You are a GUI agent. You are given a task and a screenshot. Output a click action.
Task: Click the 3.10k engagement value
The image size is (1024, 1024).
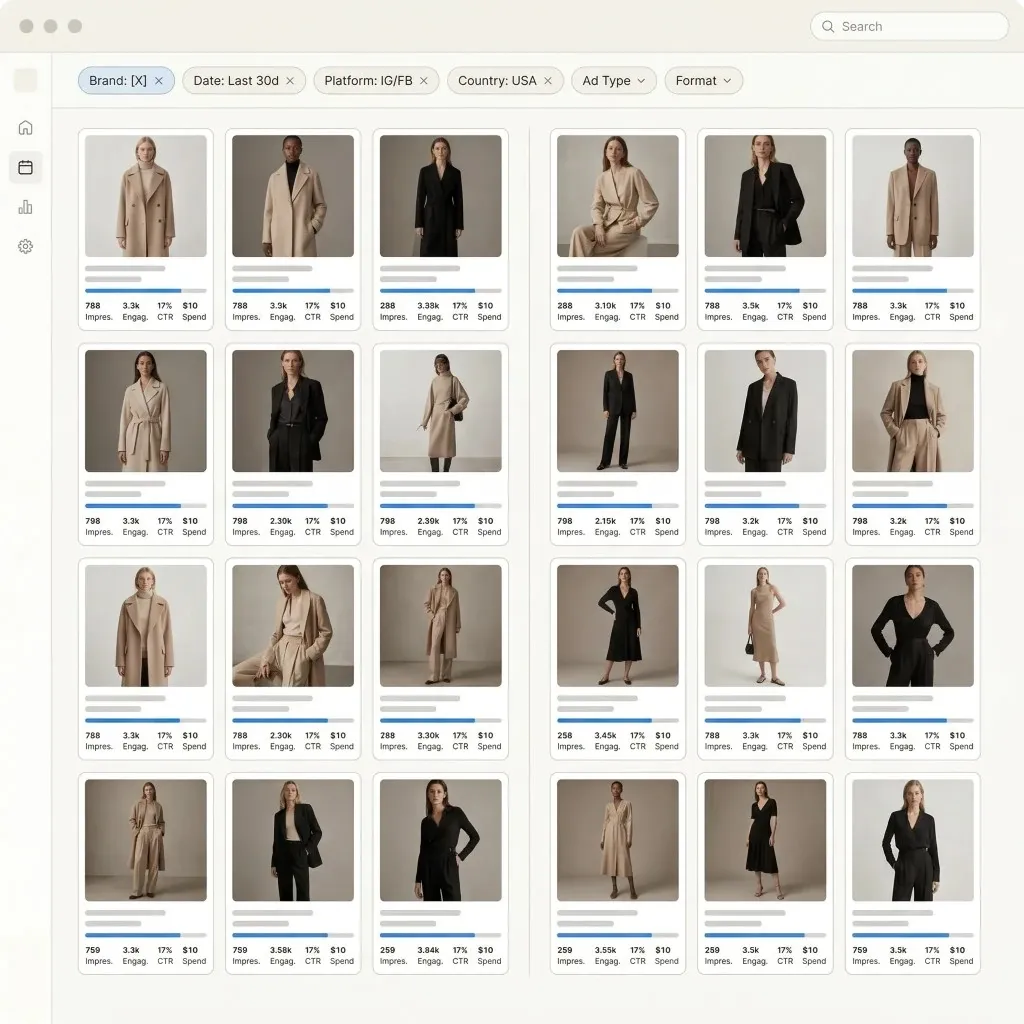[605, 306]
